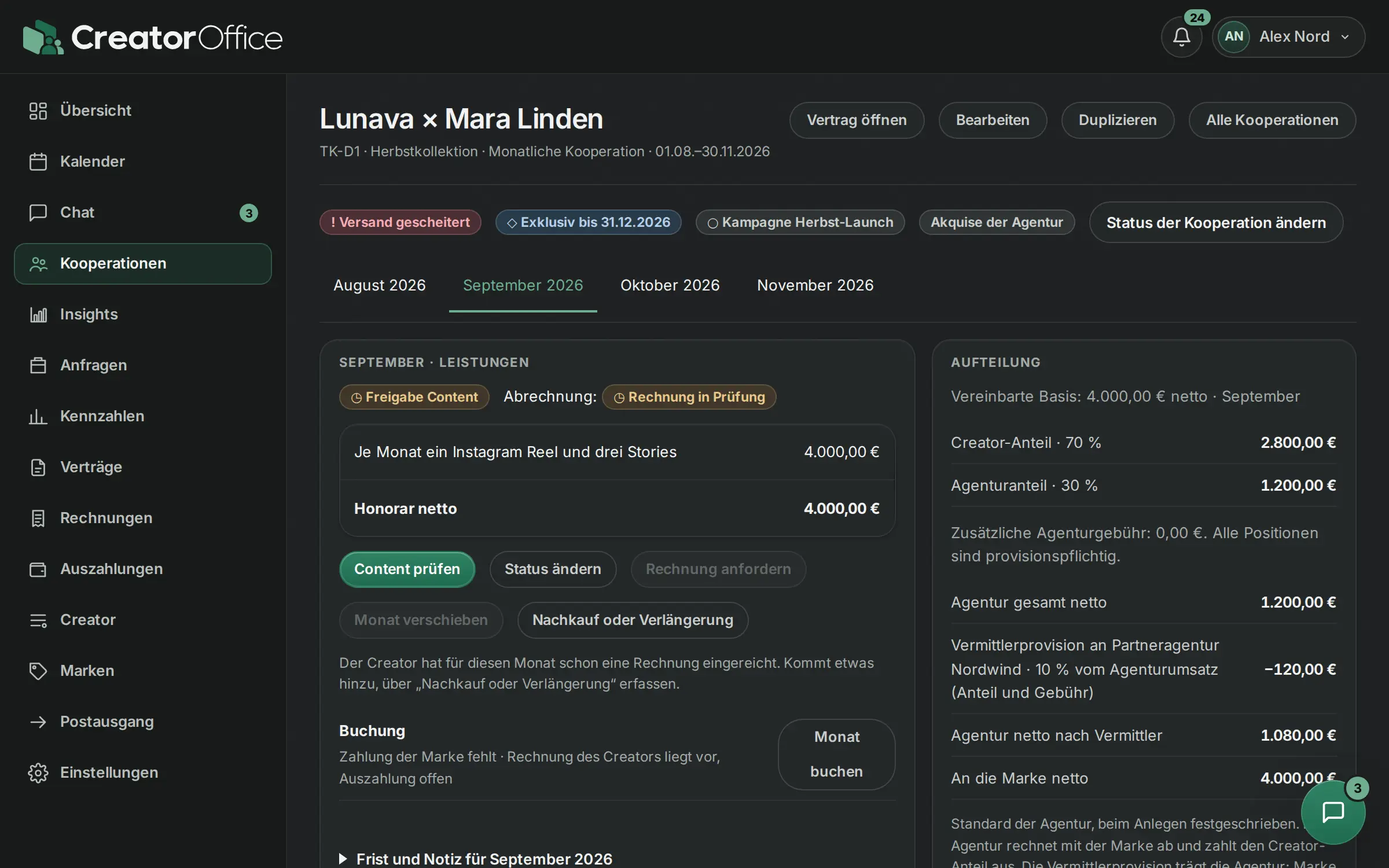Click the Anfragen inbox icon
This screenshot has height=868, width=1389.
click(x=38, y=365)
